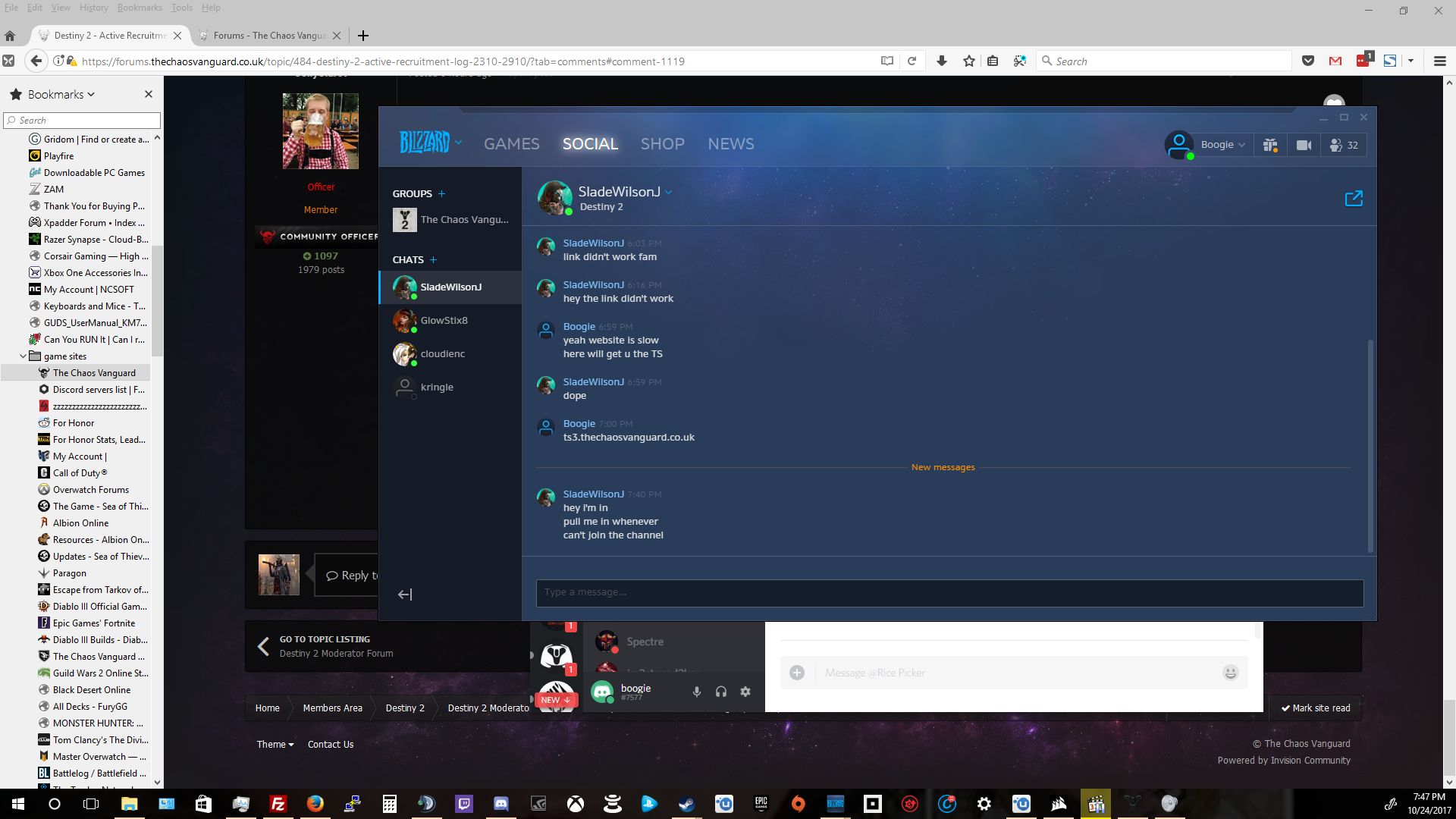Select the GlowStix8 chat
Screen dimensions: 1456x819
coord(444,321)
